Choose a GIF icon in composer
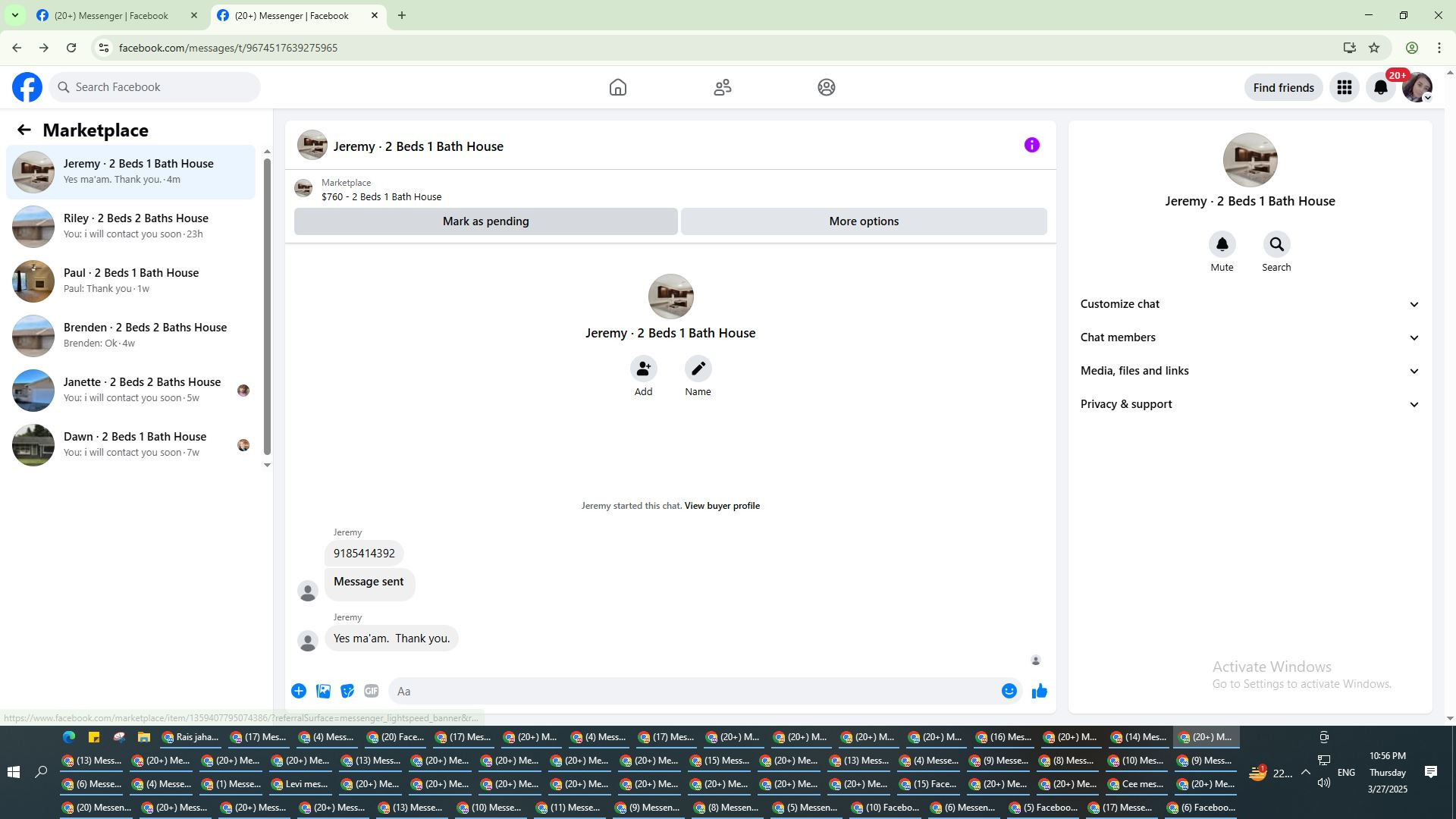This screenshot has width=1456, height=819. pyautogui.click(x=372, y=691)
